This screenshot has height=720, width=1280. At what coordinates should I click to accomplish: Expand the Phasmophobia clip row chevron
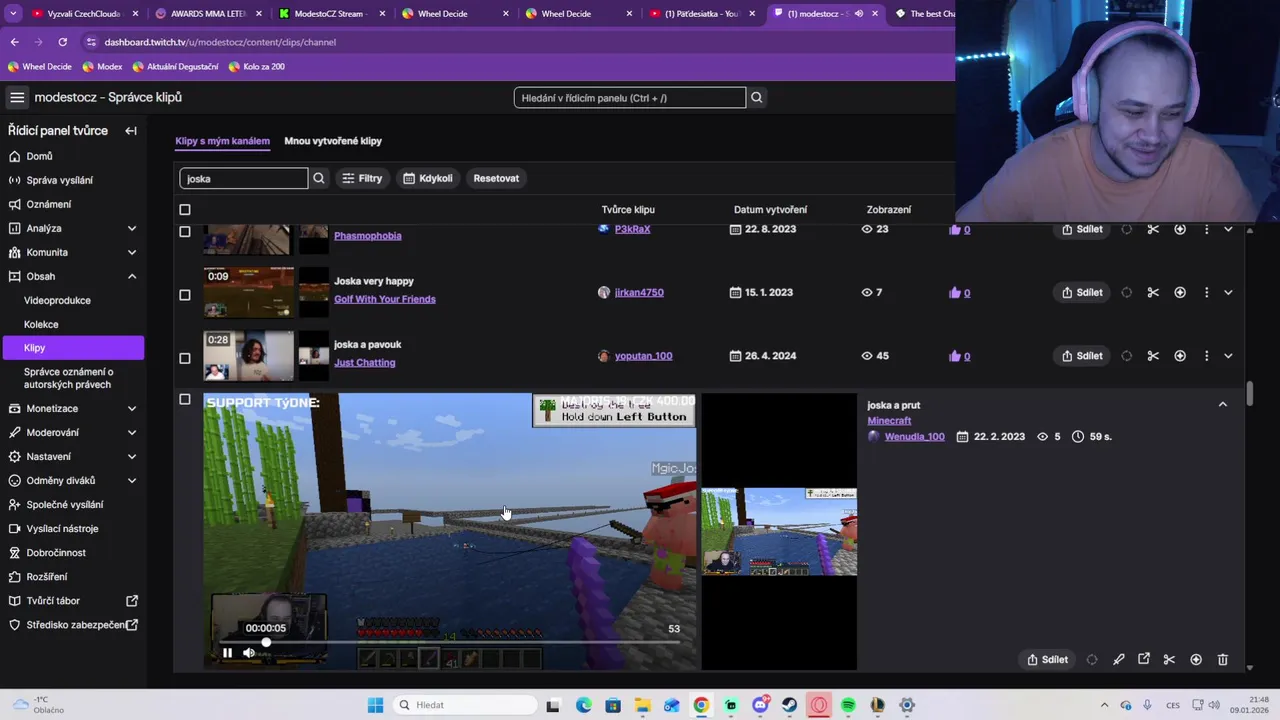(1228, 230)
